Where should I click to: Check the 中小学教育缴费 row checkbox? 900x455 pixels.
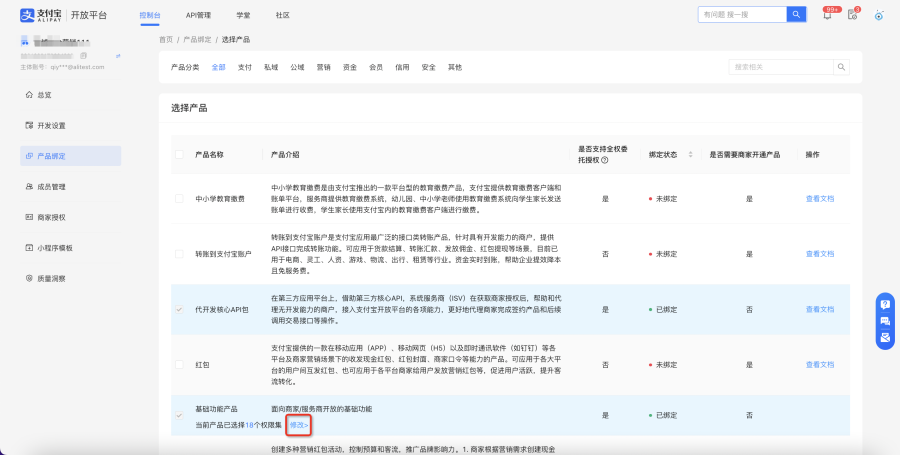click(180, 199)
